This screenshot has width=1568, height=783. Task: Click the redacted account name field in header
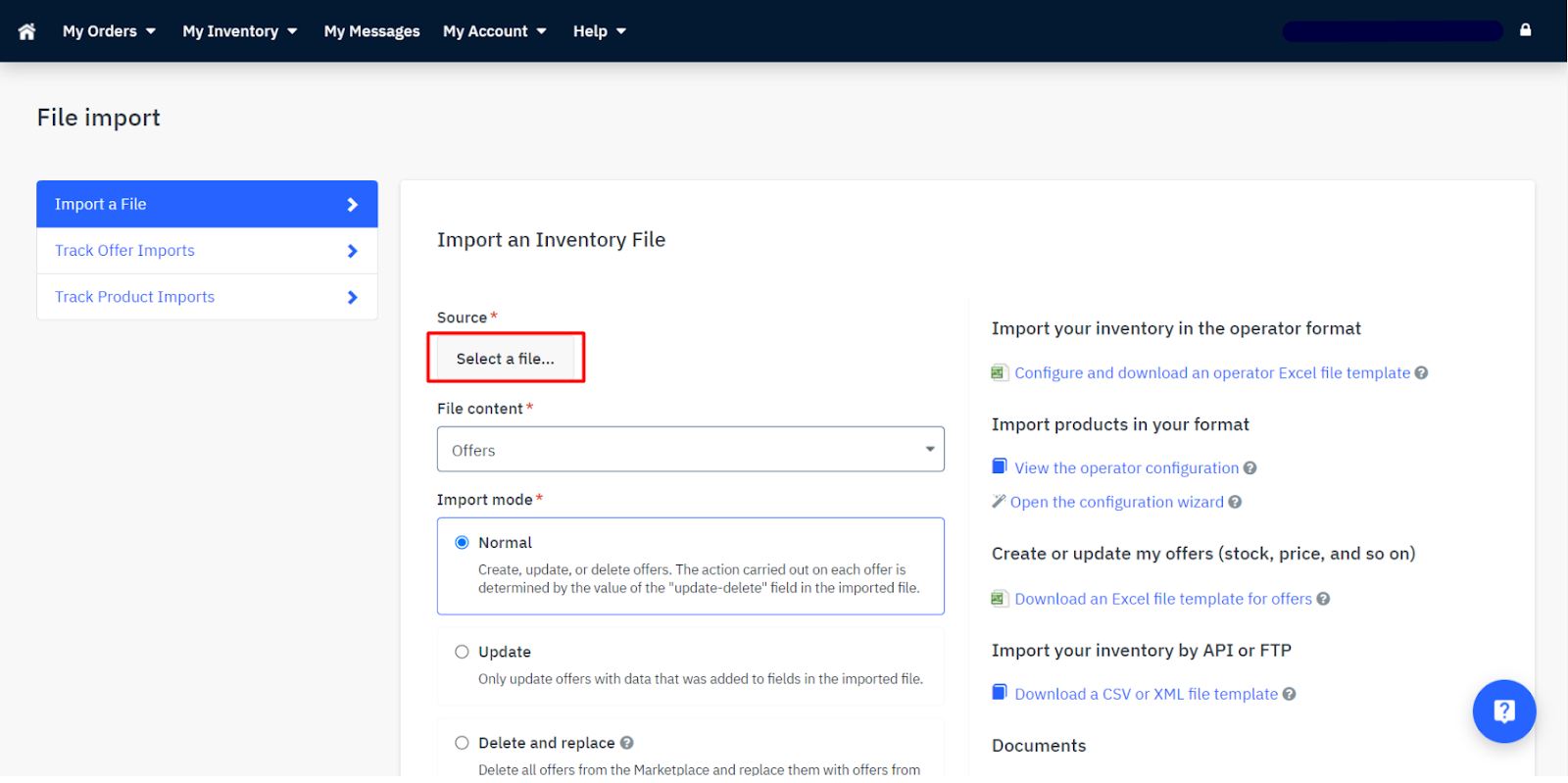tap(1393, 31)
